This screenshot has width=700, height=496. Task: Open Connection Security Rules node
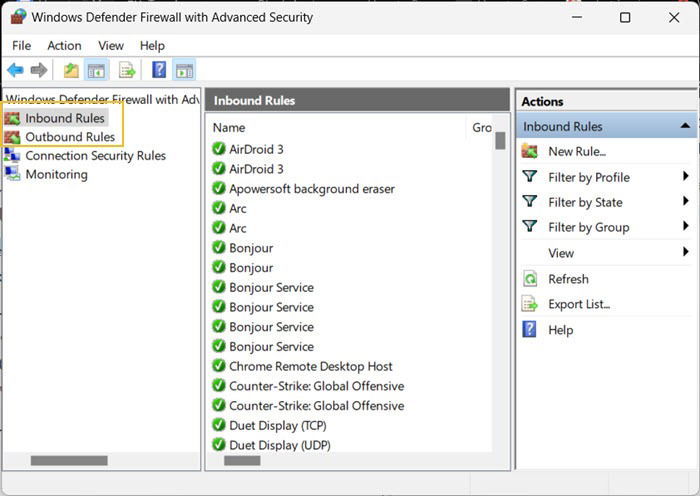pos(96,156)
